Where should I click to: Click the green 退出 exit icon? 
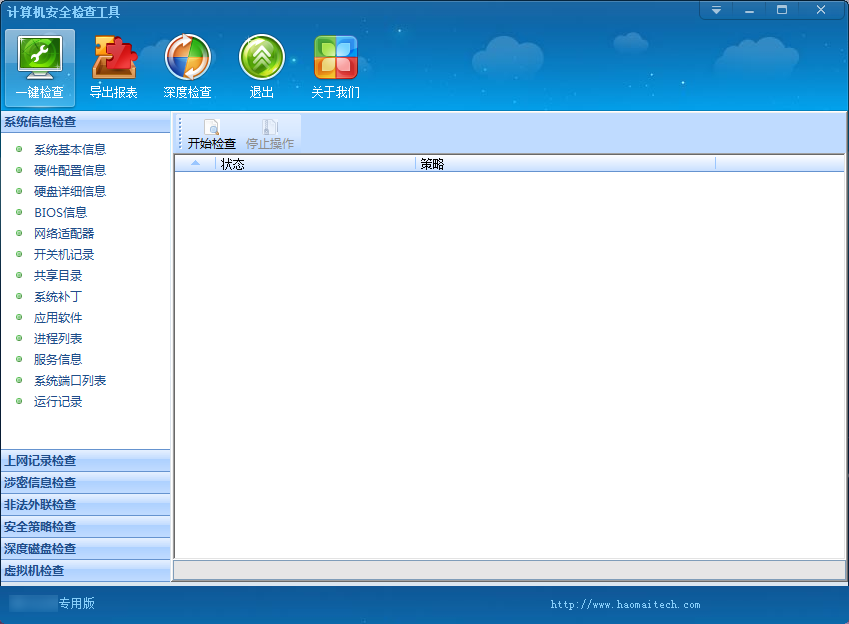[x=262, y=67]
